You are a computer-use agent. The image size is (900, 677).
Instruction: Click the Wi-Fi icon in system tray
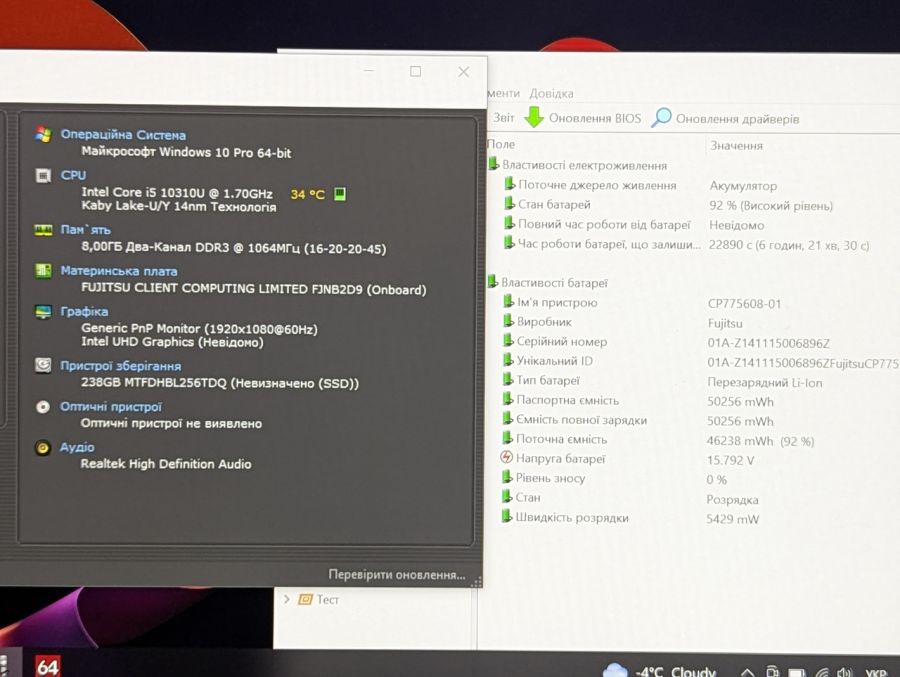click(x=822, y=672)
